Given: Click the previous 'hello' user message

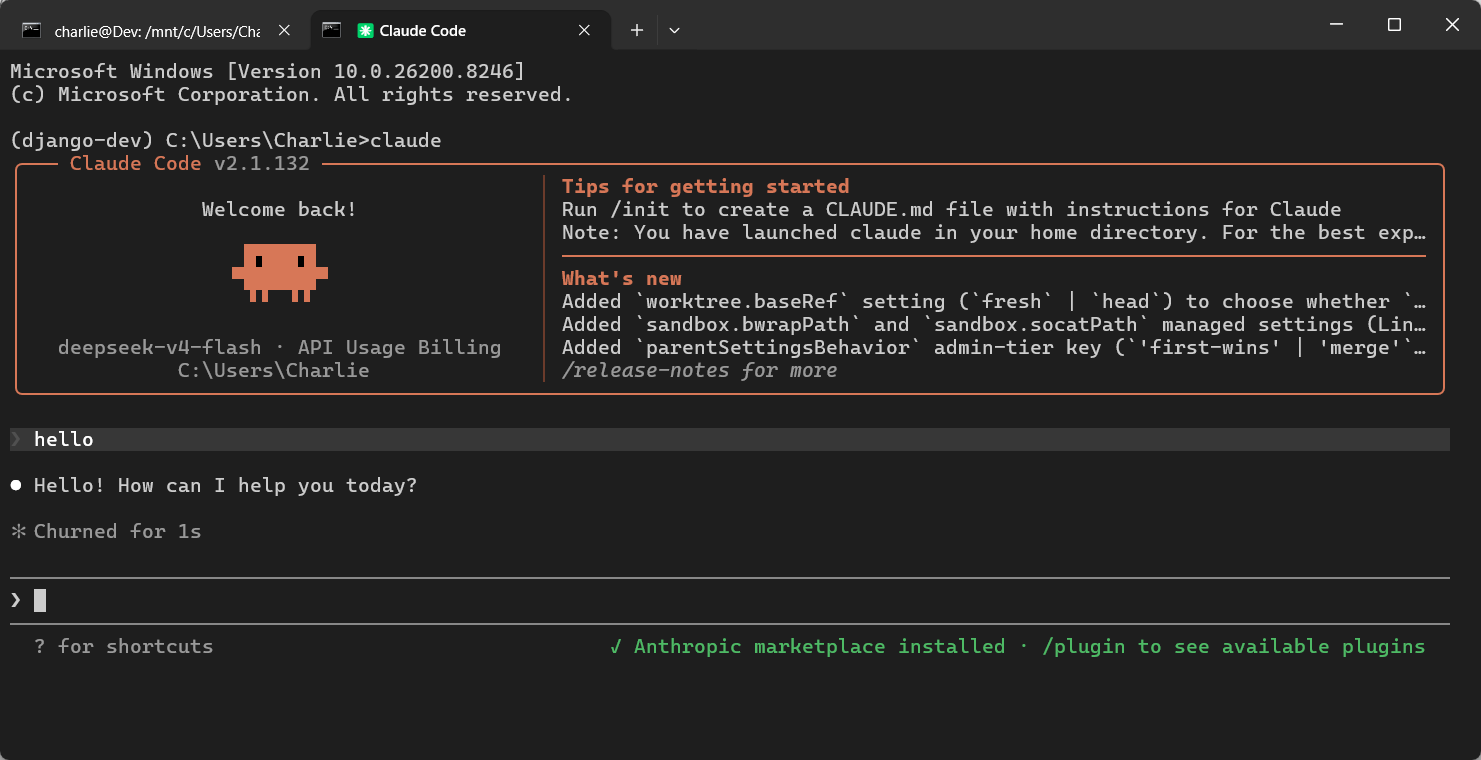Looking at the screenshot, I should pos(729,440).
